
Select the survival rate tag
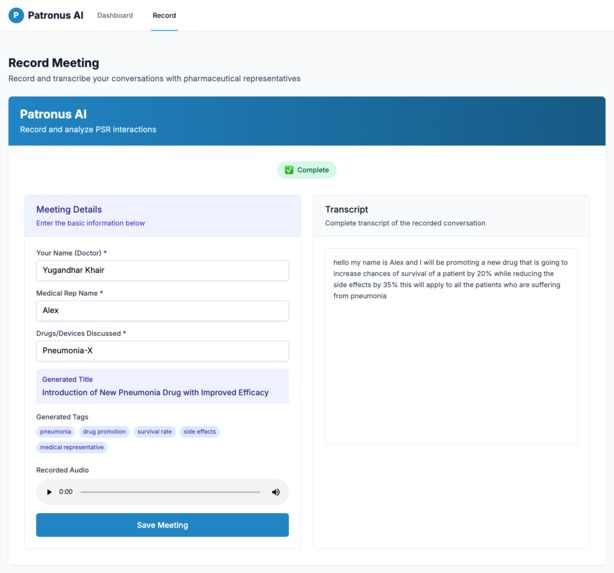click(155, 432)
